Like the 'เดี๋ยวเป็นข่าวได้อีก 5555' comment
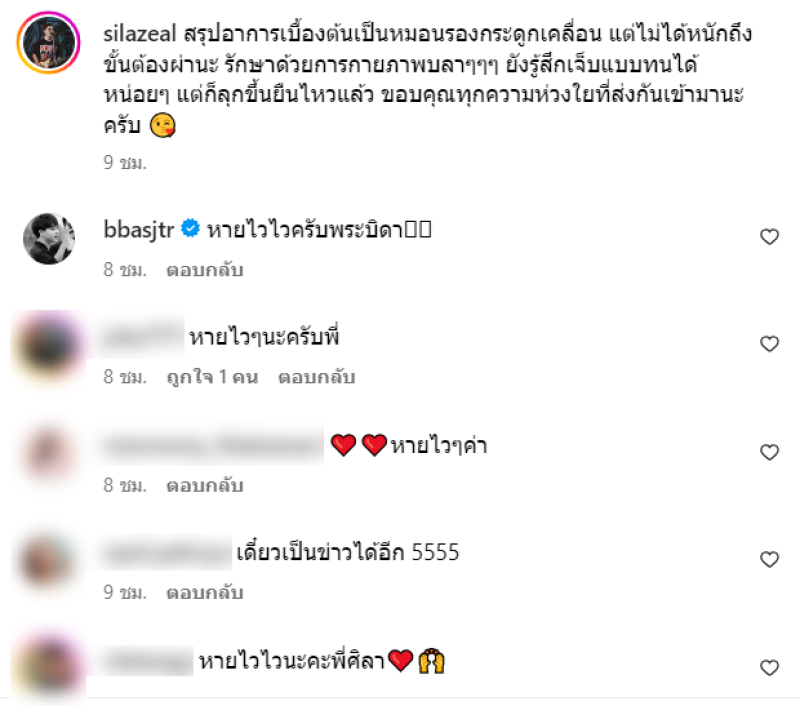Image resolution: width=800 pixels, height=706 pixels. pos(769,560)
